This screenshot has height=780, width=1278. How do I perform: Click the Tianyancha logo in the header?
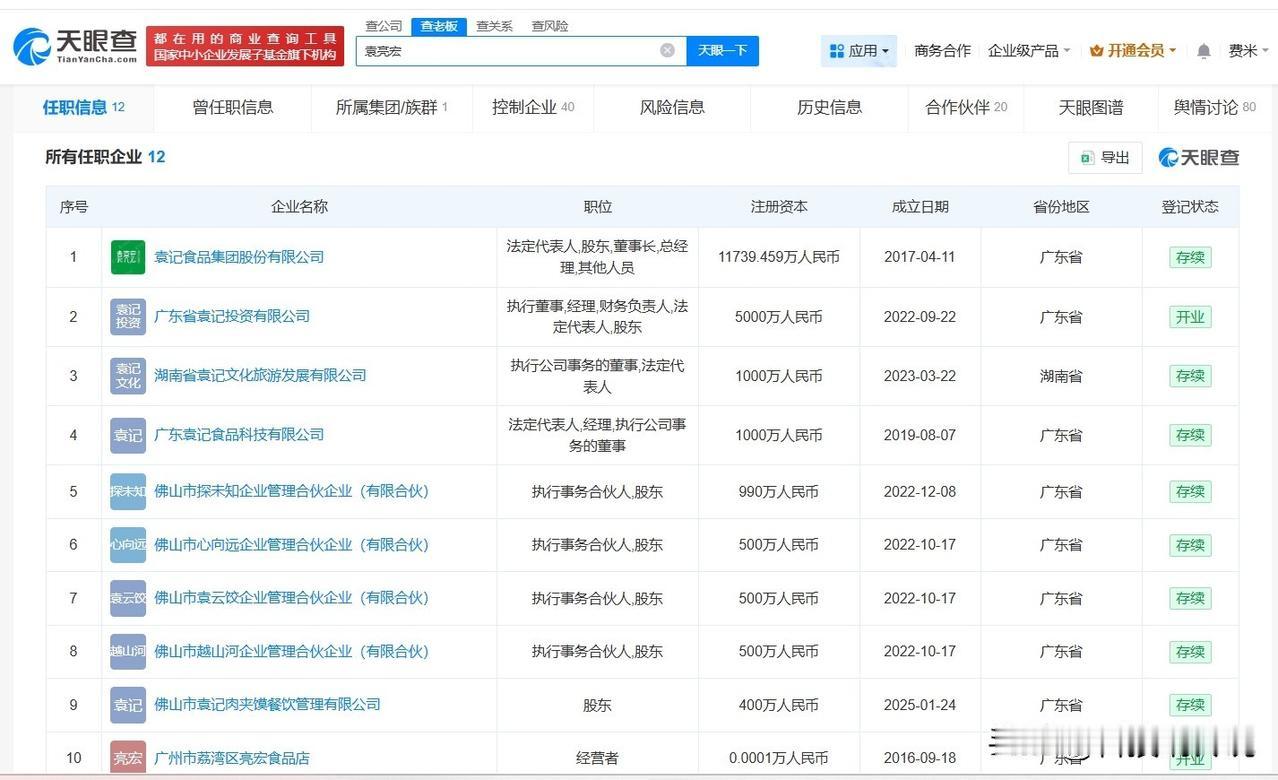[x=75, y=45]
